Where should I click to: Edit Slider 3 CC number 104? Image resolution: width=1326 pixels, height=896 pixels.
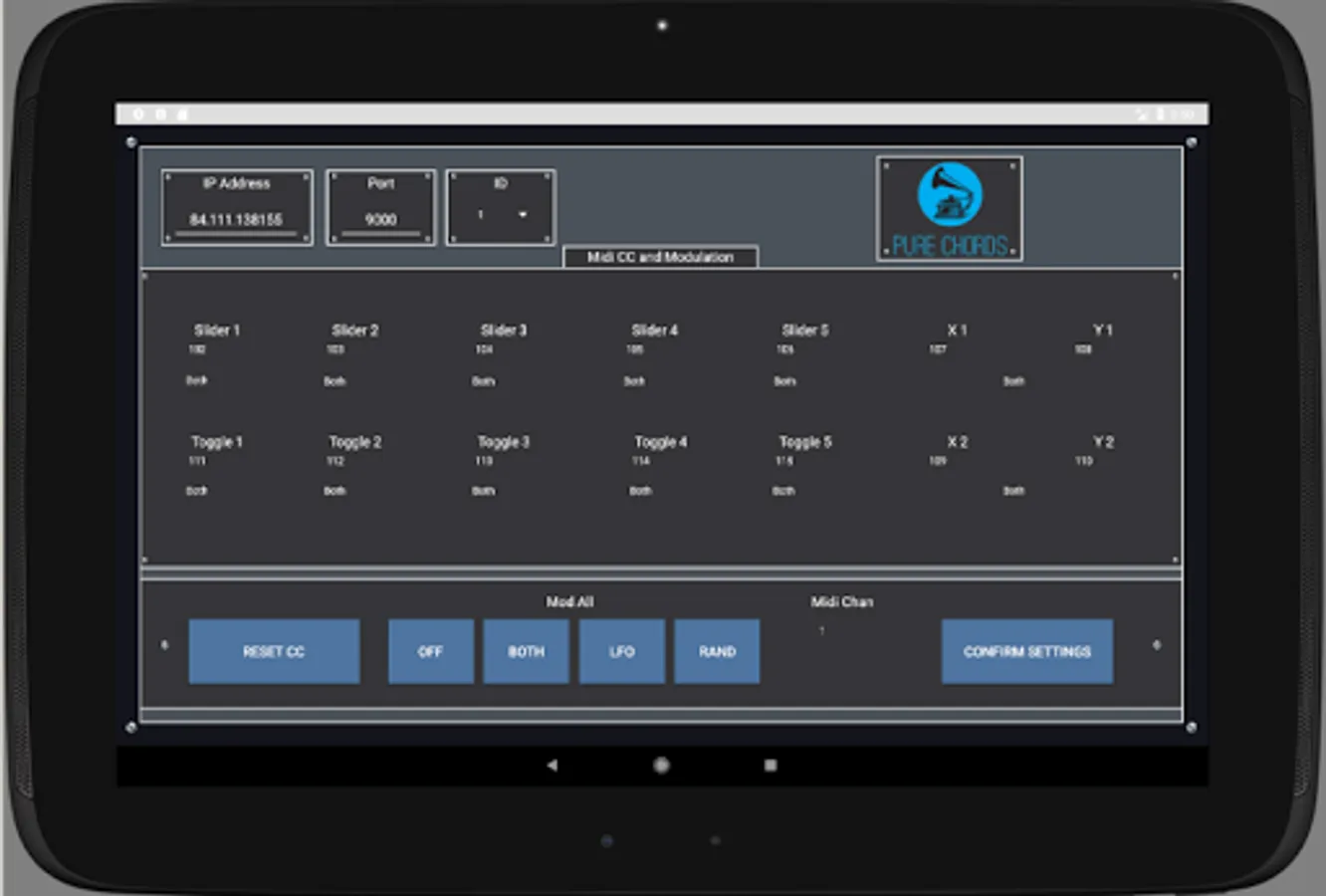[x=485, y=349]
